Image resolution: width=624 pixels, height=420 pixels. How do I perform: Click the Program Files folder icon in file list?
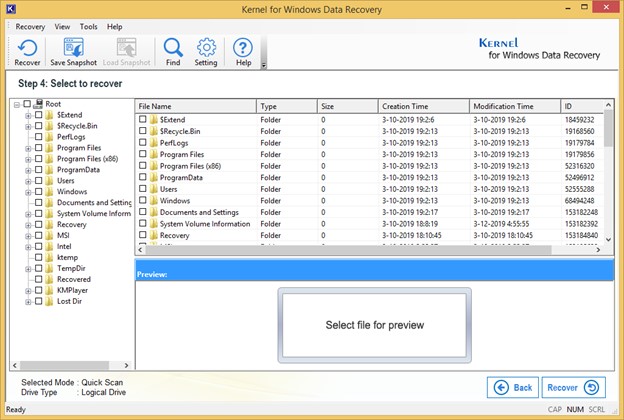pyautogui.click(x=154, y=154)
